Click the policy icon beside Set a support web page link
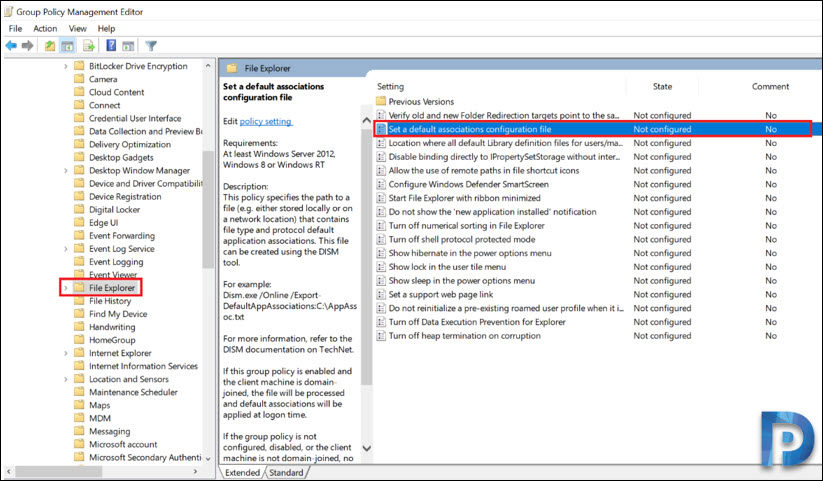823x481 pixels. click(x=381, y=295)
